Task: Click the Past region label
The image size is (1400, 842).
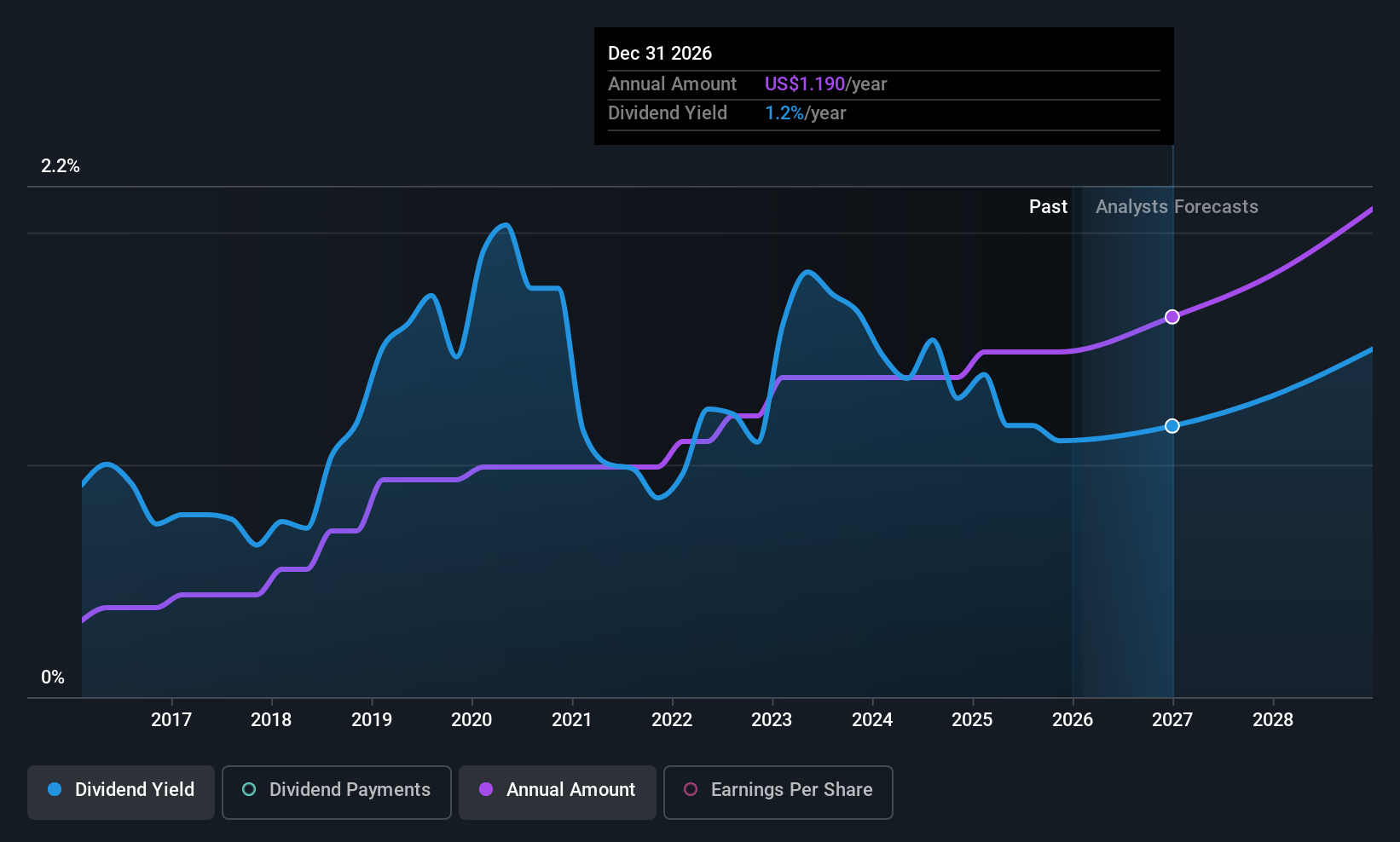Action: [1048, 207]
